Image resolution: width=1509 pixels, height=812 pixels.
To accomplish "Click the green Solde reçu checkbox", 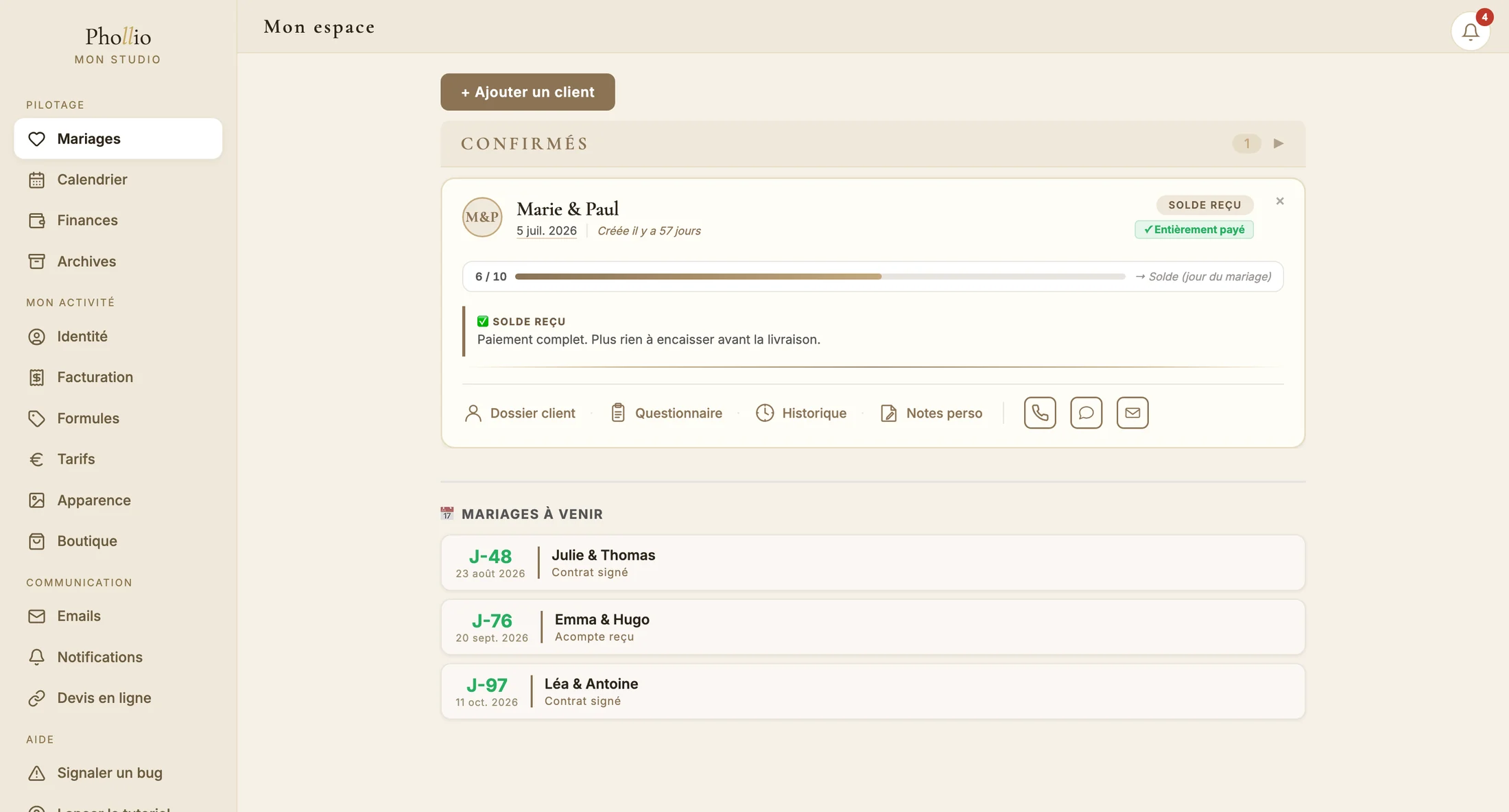I will tap(483, 321).
